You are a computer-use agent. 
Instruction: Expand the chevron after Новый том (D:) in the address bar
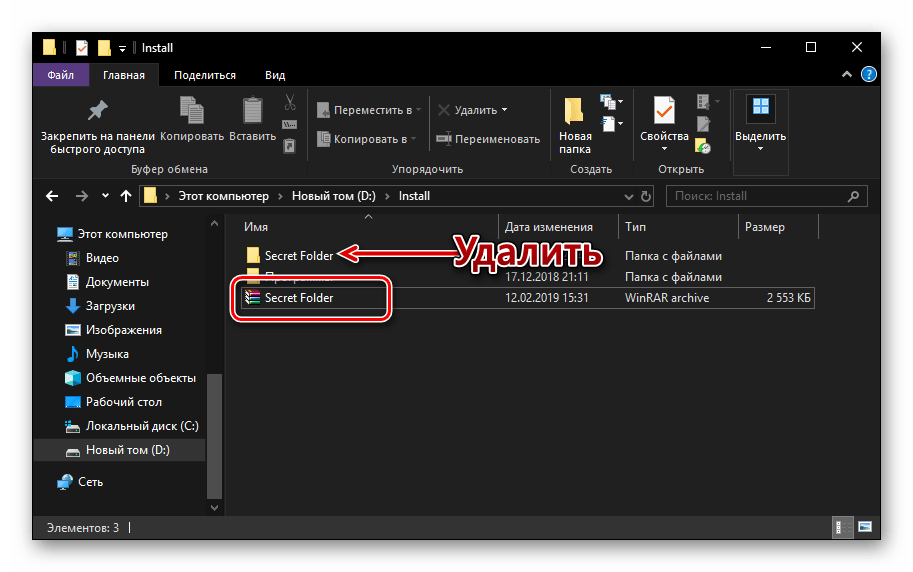click(387, 196)
